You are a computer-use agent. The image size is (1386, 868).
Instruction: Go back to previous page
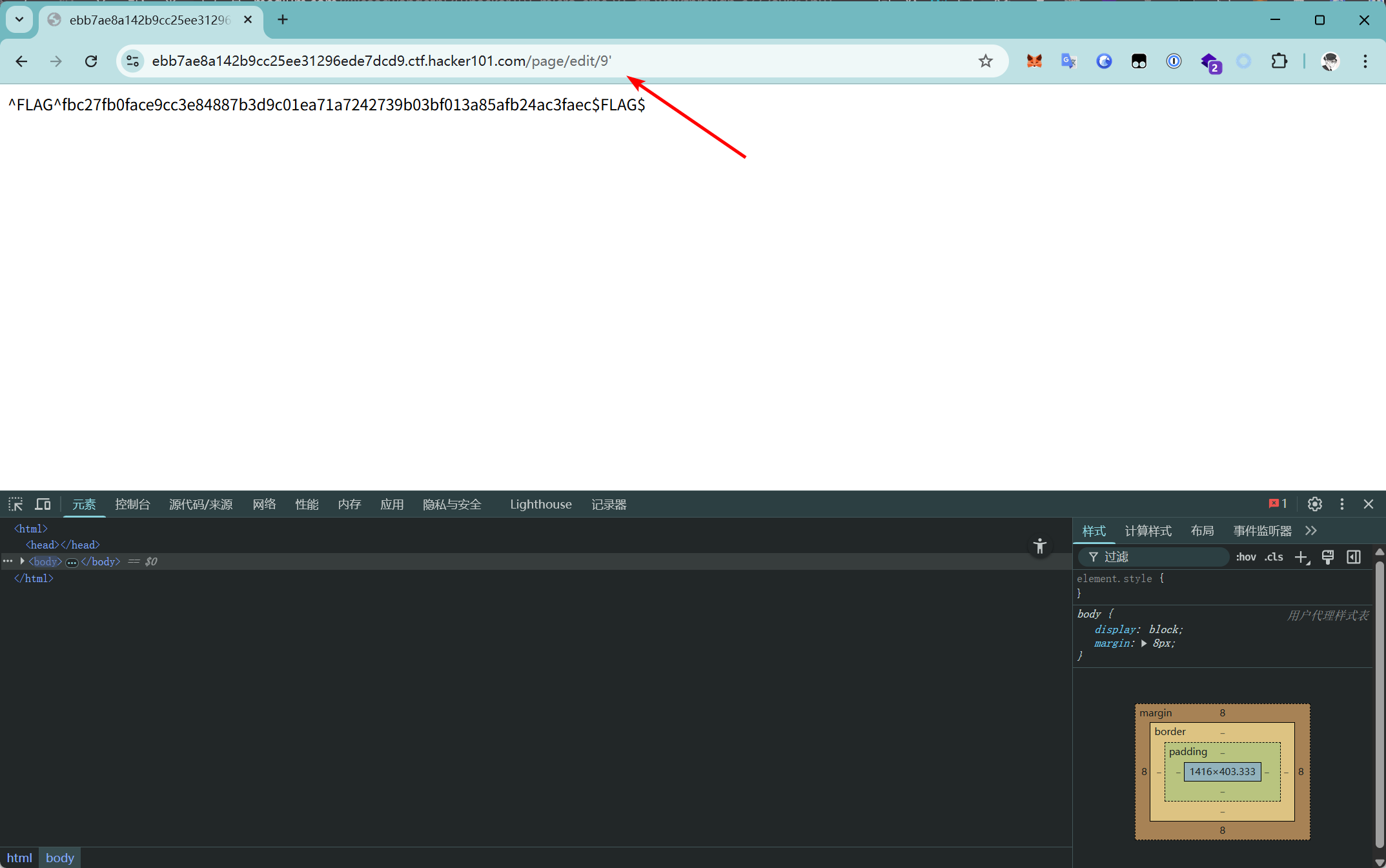pyautogui.click(x=21, y=61)
